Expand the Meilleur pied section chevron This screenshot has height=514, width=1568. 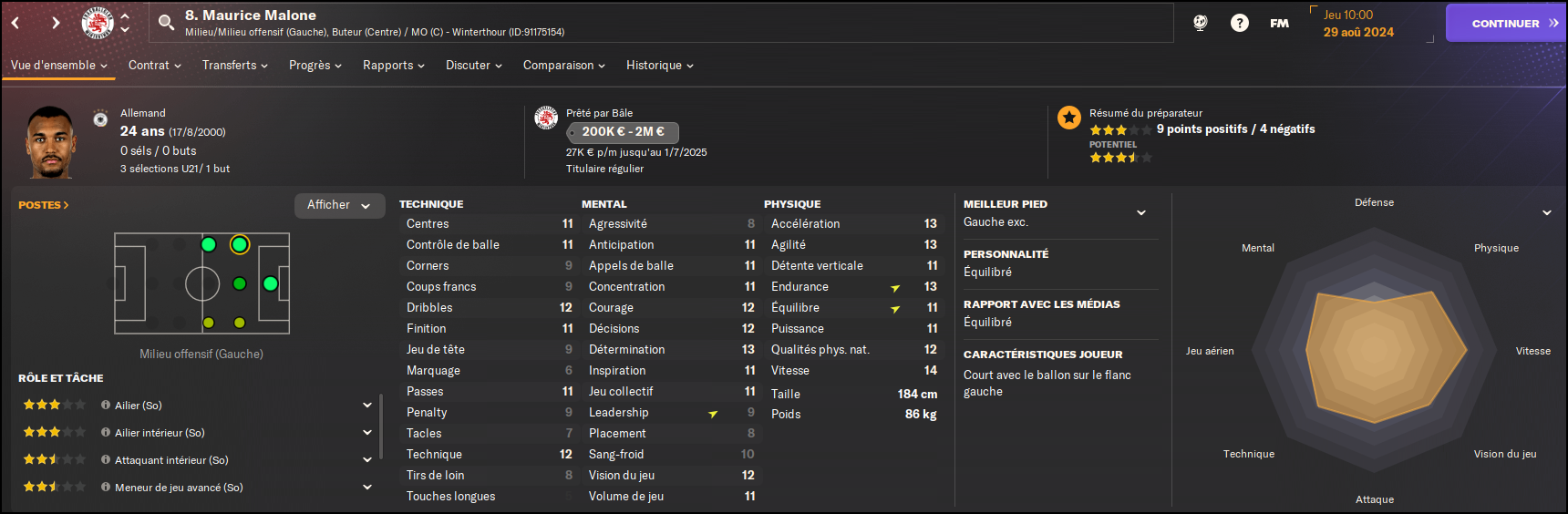[x=1141, y=212]
